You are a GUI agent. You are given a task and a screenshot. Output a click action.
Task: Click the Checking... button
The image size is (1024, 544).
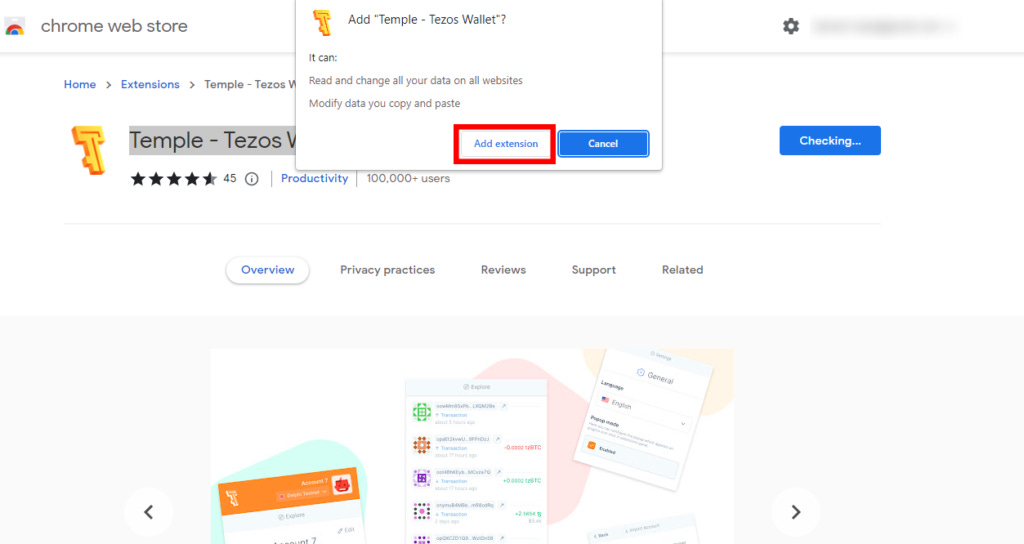pyautogui.click(x=829, y=140)
